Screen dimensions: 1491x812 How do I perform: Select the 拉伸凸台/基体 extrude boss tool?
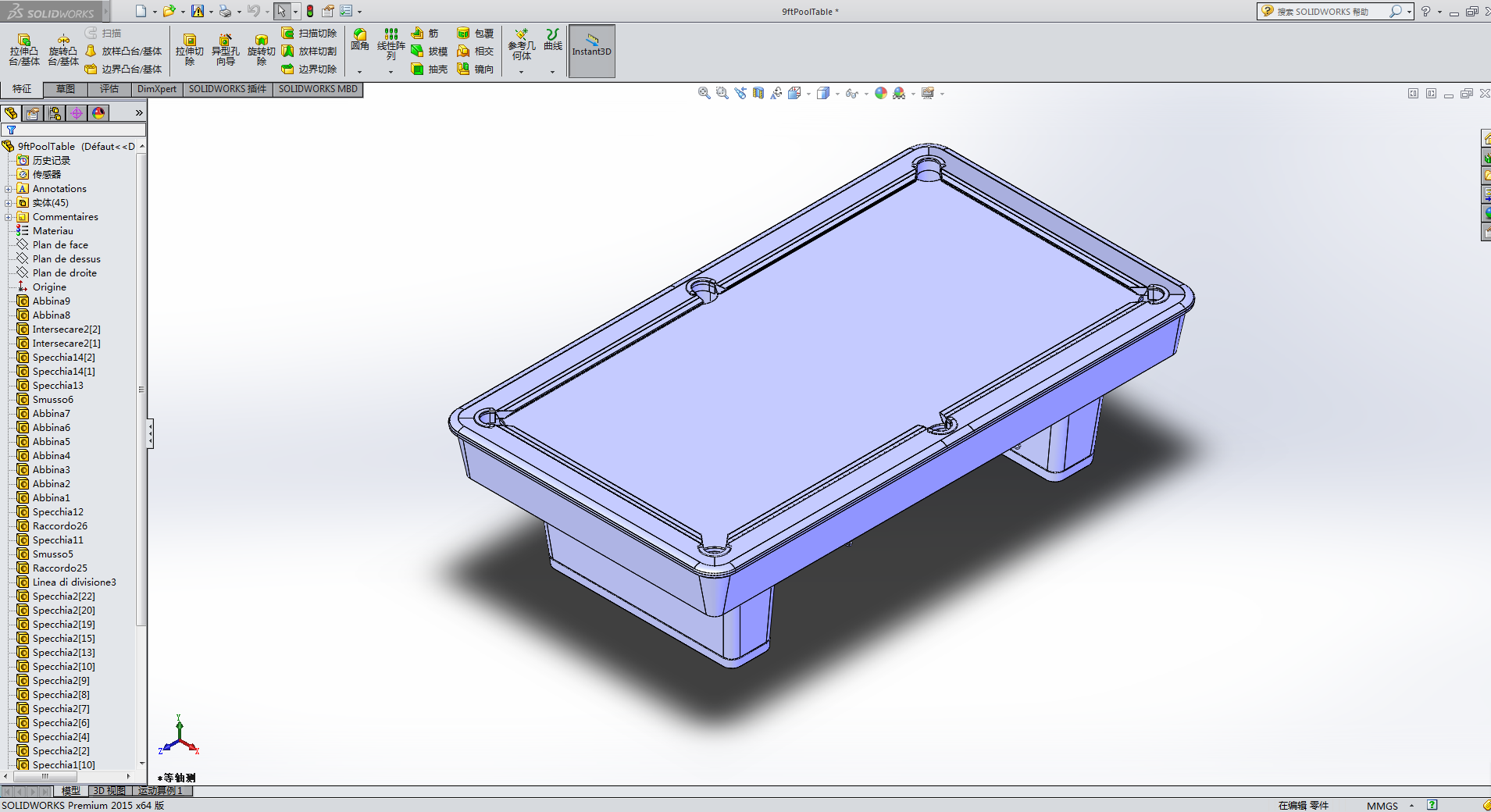click(24, 49)
